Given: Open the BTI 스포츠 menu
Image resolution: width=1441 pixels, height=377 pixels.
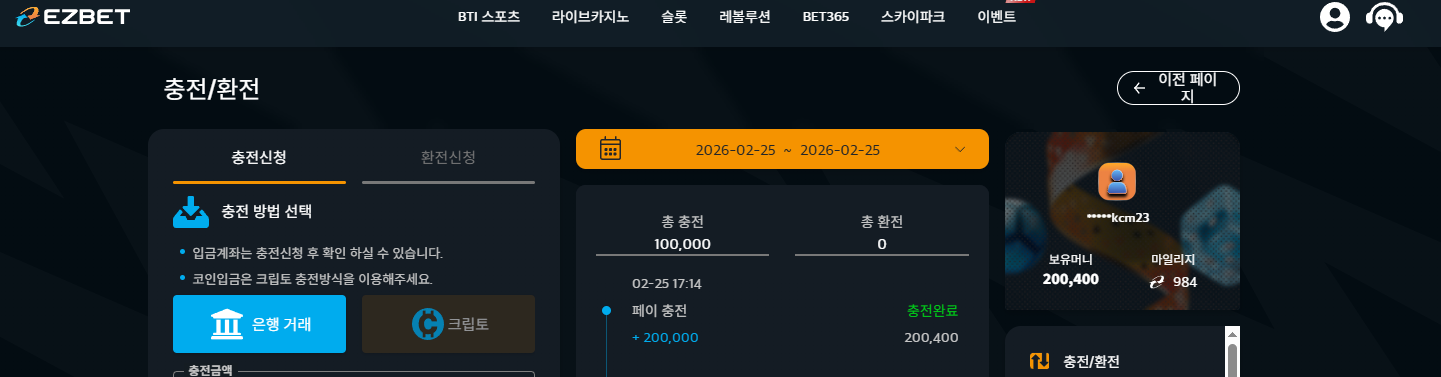Looking at the screenshot, I should 489,17.
